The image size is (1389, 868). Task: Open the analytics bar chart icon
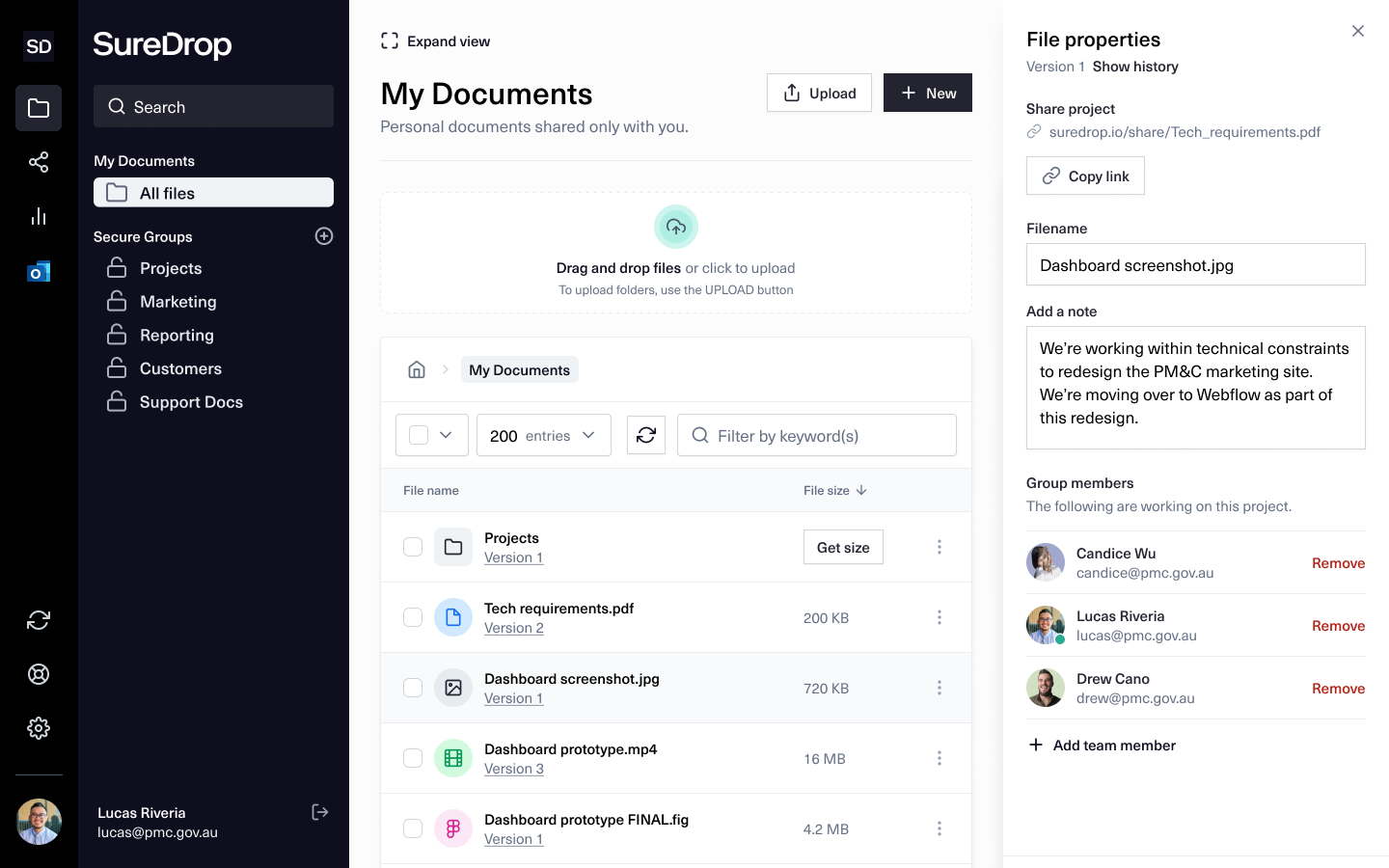(x=39, y=216)
